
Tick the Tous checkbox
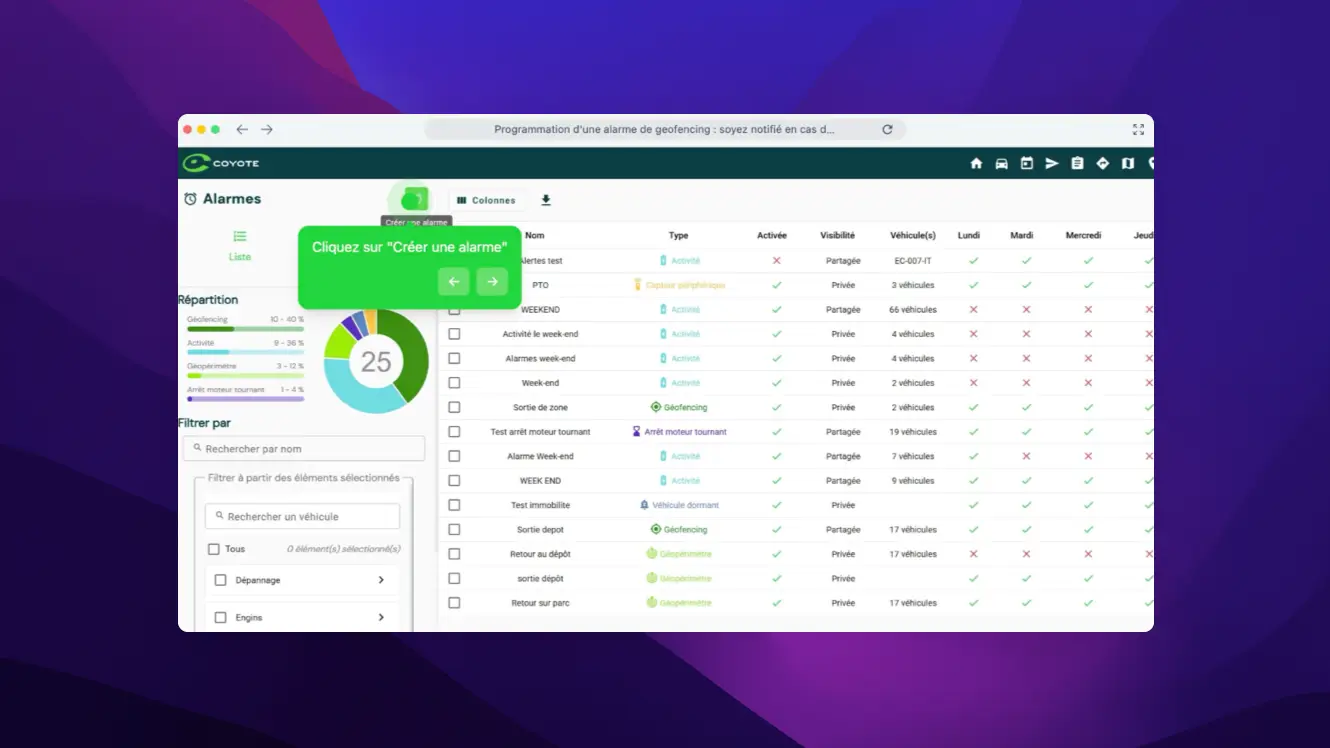pyautogui.click(x=213, y=549)
